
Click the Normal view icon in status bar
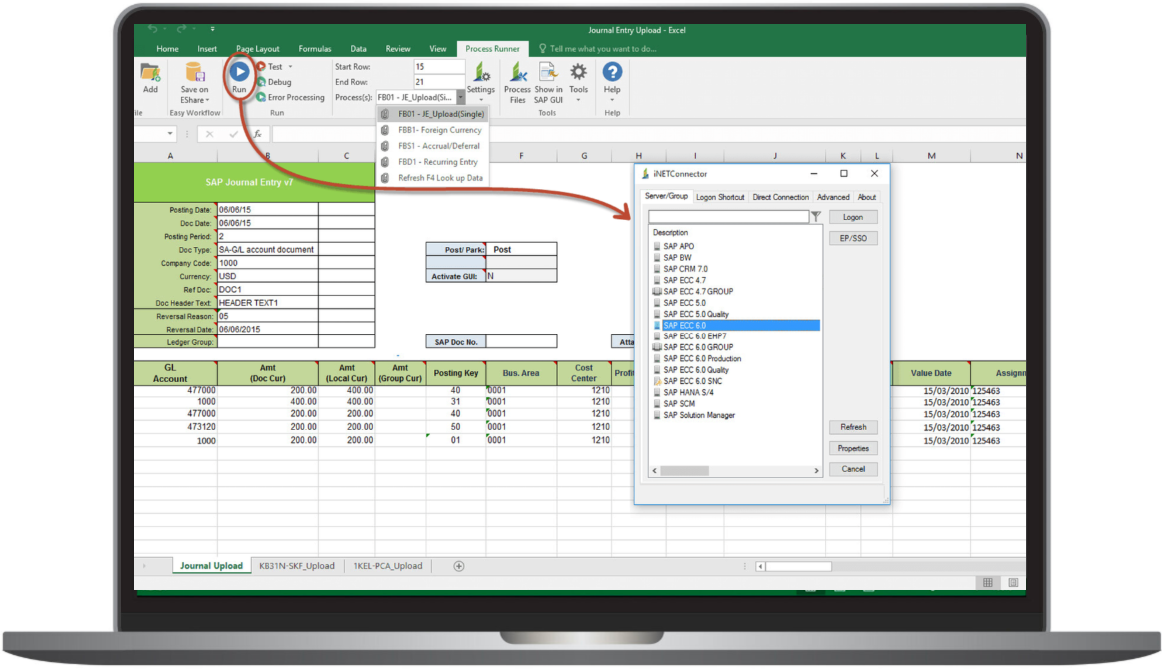click(988, 583)
